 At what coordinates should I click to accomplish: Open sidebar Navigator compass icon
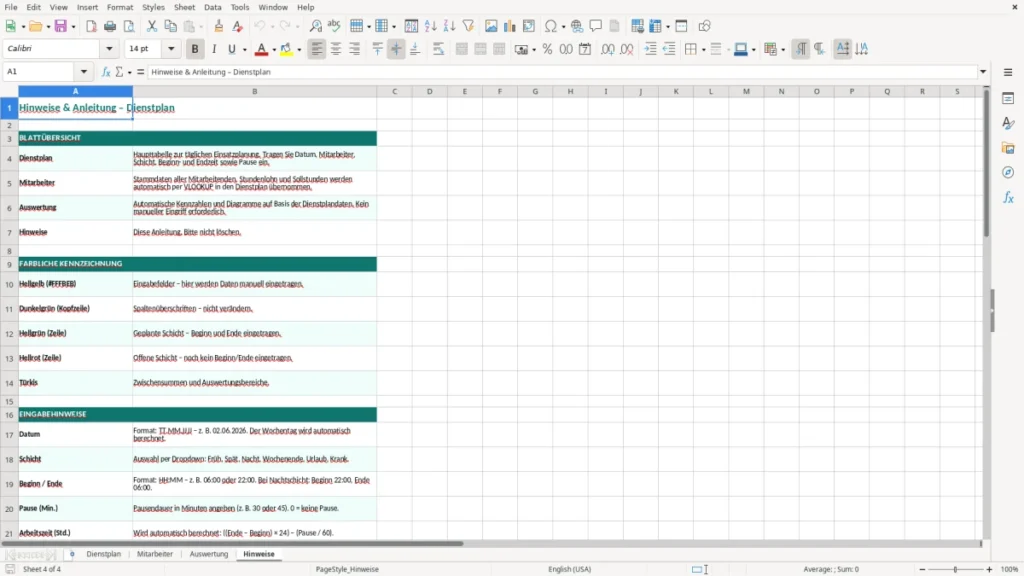point(1008,172)
